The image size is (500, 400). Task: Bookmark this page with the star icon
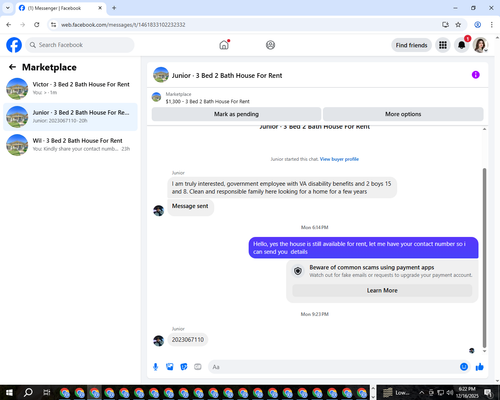click(x=458, y=25)
